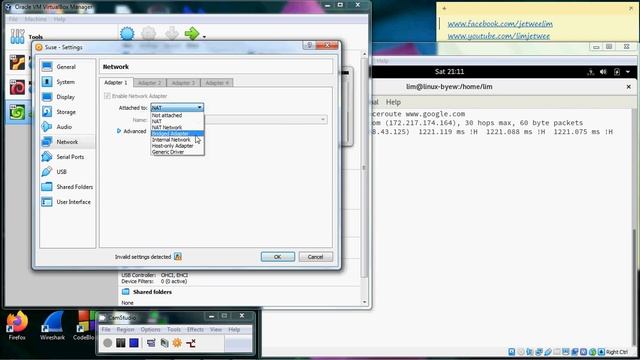
Task: Open Machine menu in VirtualBox Manager
Action: tap(35, 19)
